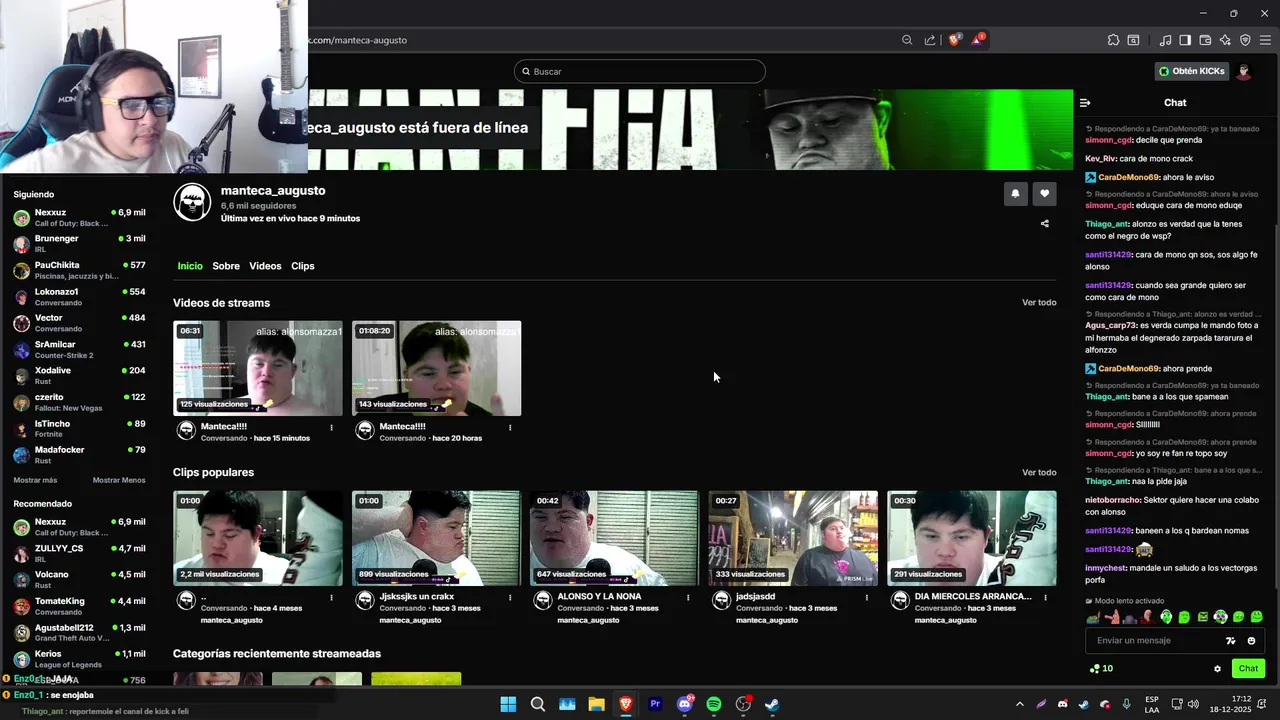Viewport: 1280px width, 720px height.
Task: Insert the Patrick star emote from quick emotes
Action: click(x=1111, y=617)
